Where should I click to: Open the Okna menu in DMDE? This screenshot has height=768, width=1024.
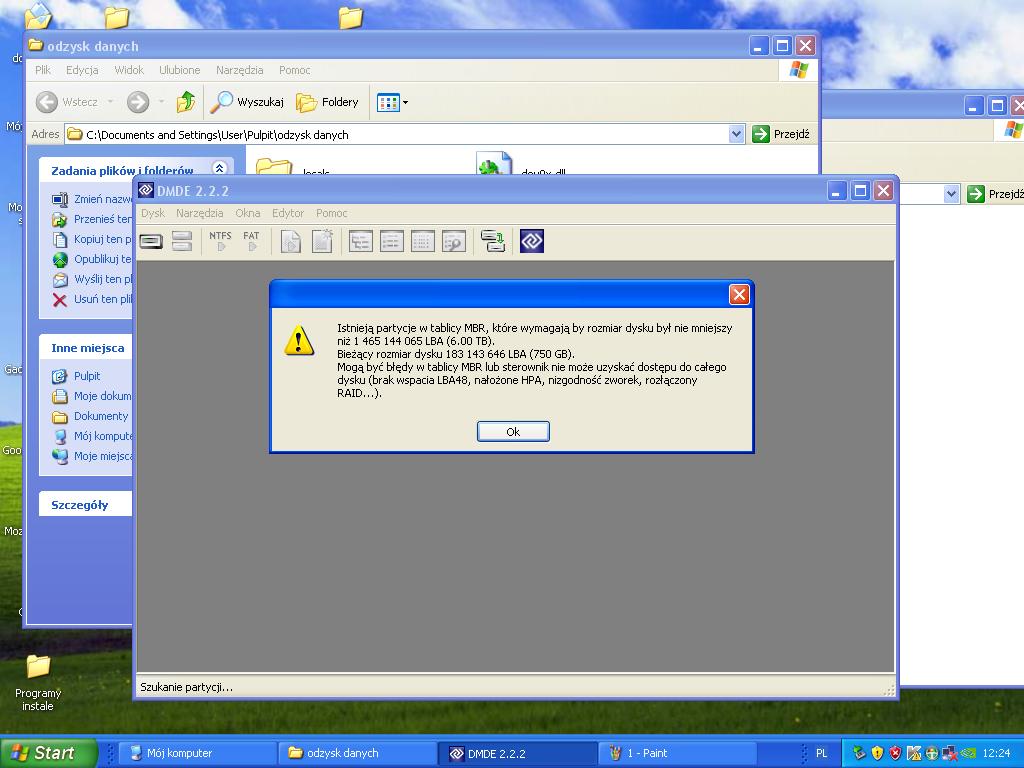[x=248, y=213]
